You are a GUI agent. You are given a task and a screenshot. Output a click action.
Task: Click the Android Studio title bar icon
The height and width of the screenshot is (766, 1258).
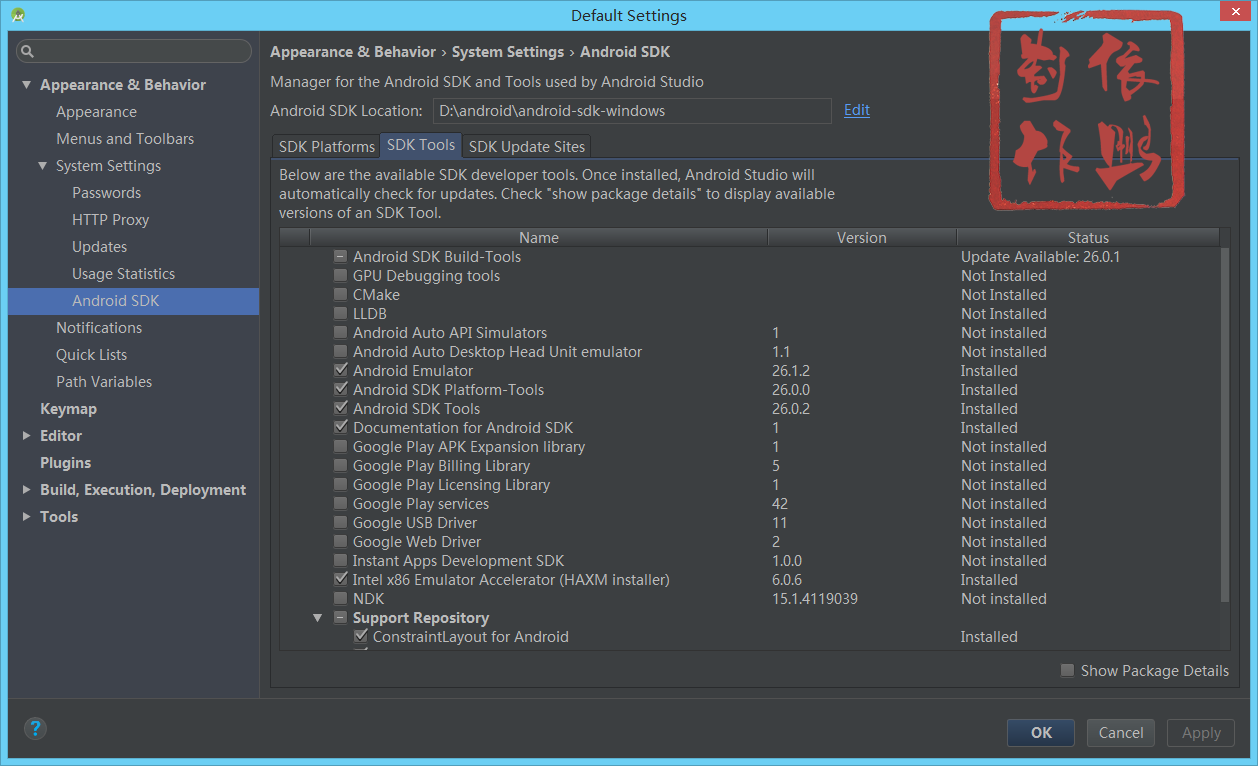pos(18,15)
